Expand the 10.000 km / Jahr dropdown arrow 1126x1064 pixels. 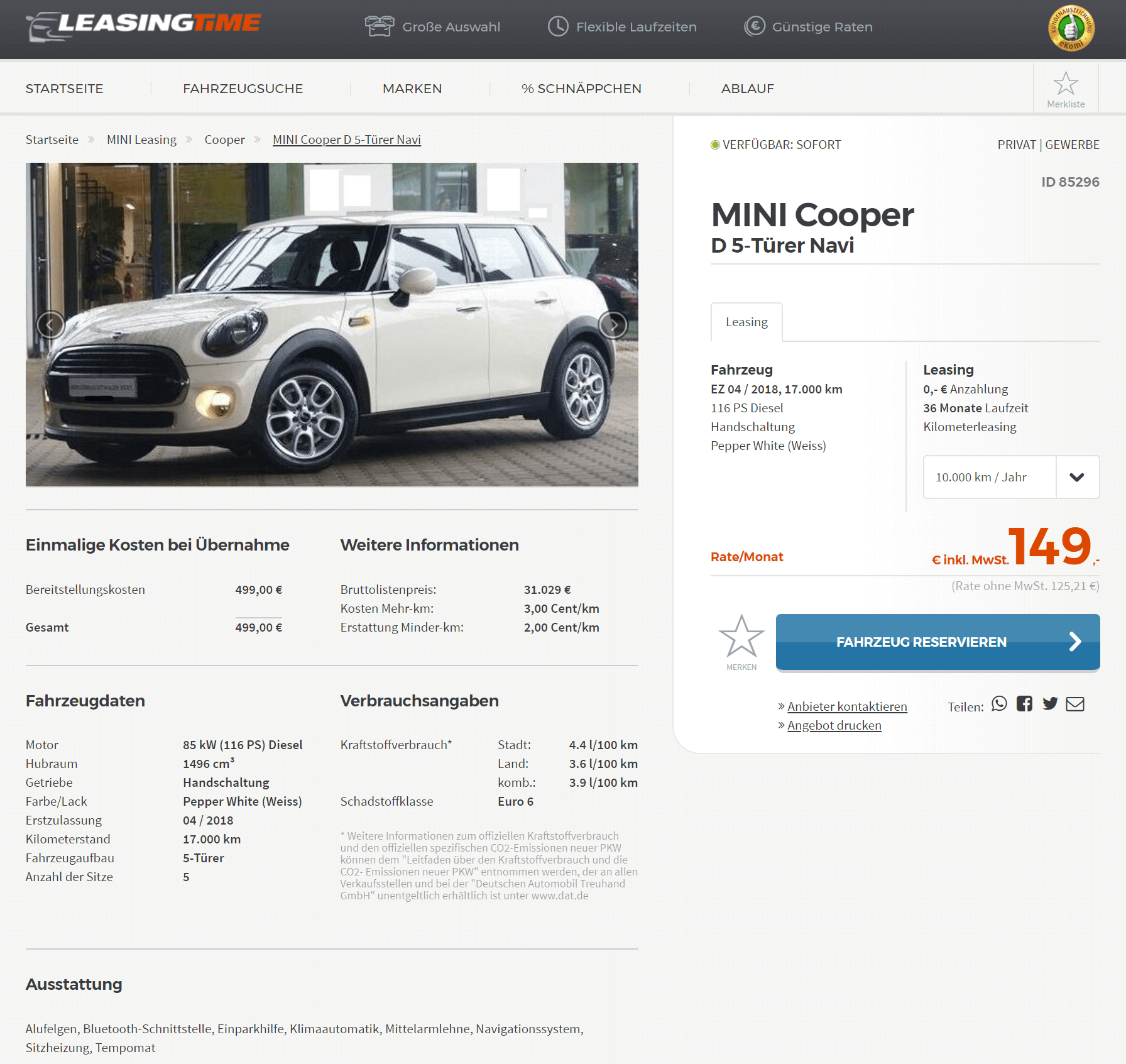pyautogui.click(x=1077, y=477)
